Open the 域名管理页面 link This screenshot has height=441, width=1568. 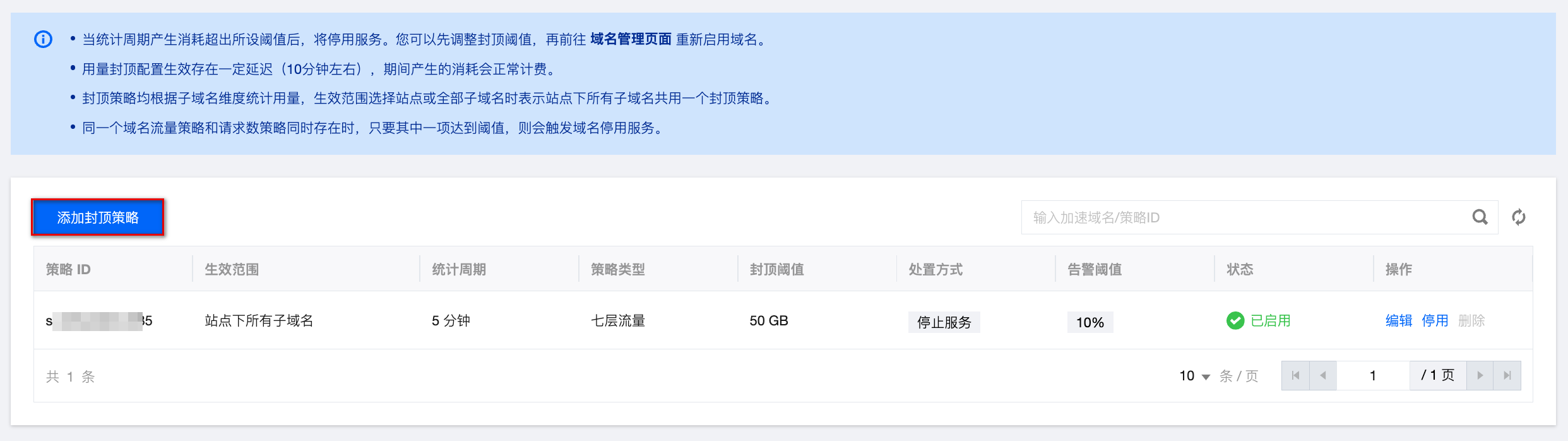click(x=631, y=40)
